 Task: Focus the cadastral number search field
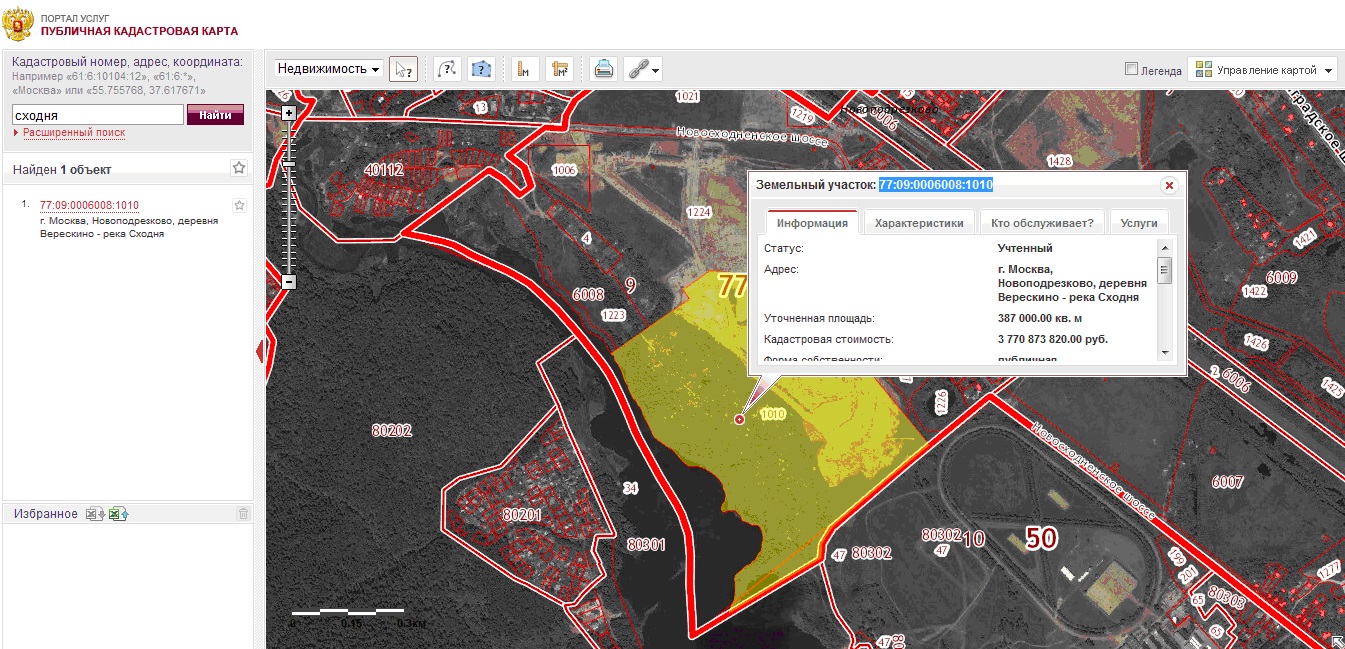pyautogui.click(x=98, y=115)
